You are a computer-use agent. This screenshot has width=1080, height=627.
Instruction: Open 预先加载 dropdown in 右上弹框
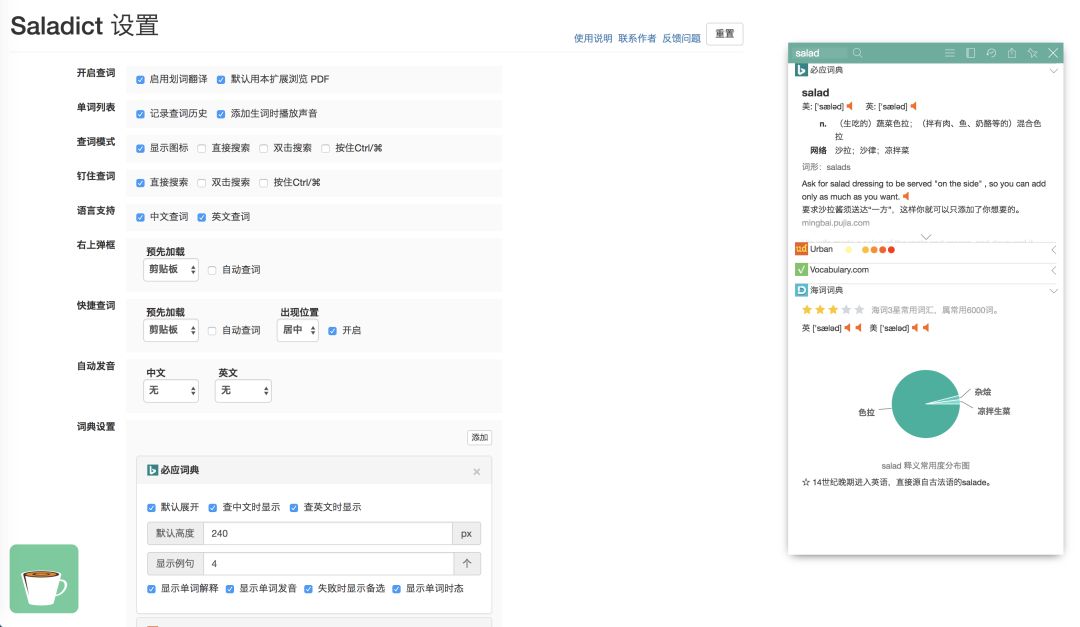[171, 269]
